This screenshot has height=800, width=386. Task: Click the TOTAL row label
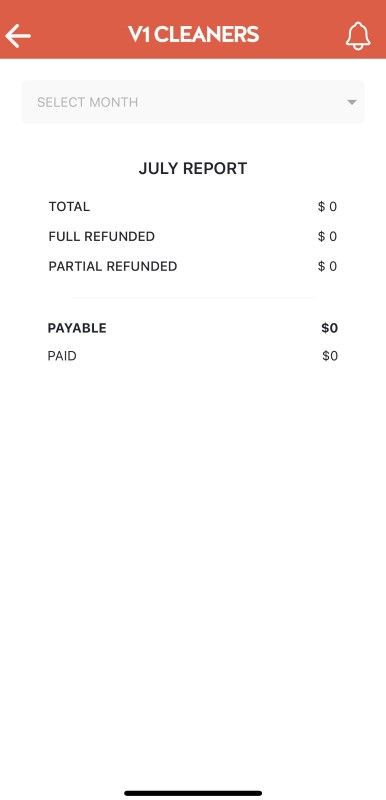[x=69, y=207]
